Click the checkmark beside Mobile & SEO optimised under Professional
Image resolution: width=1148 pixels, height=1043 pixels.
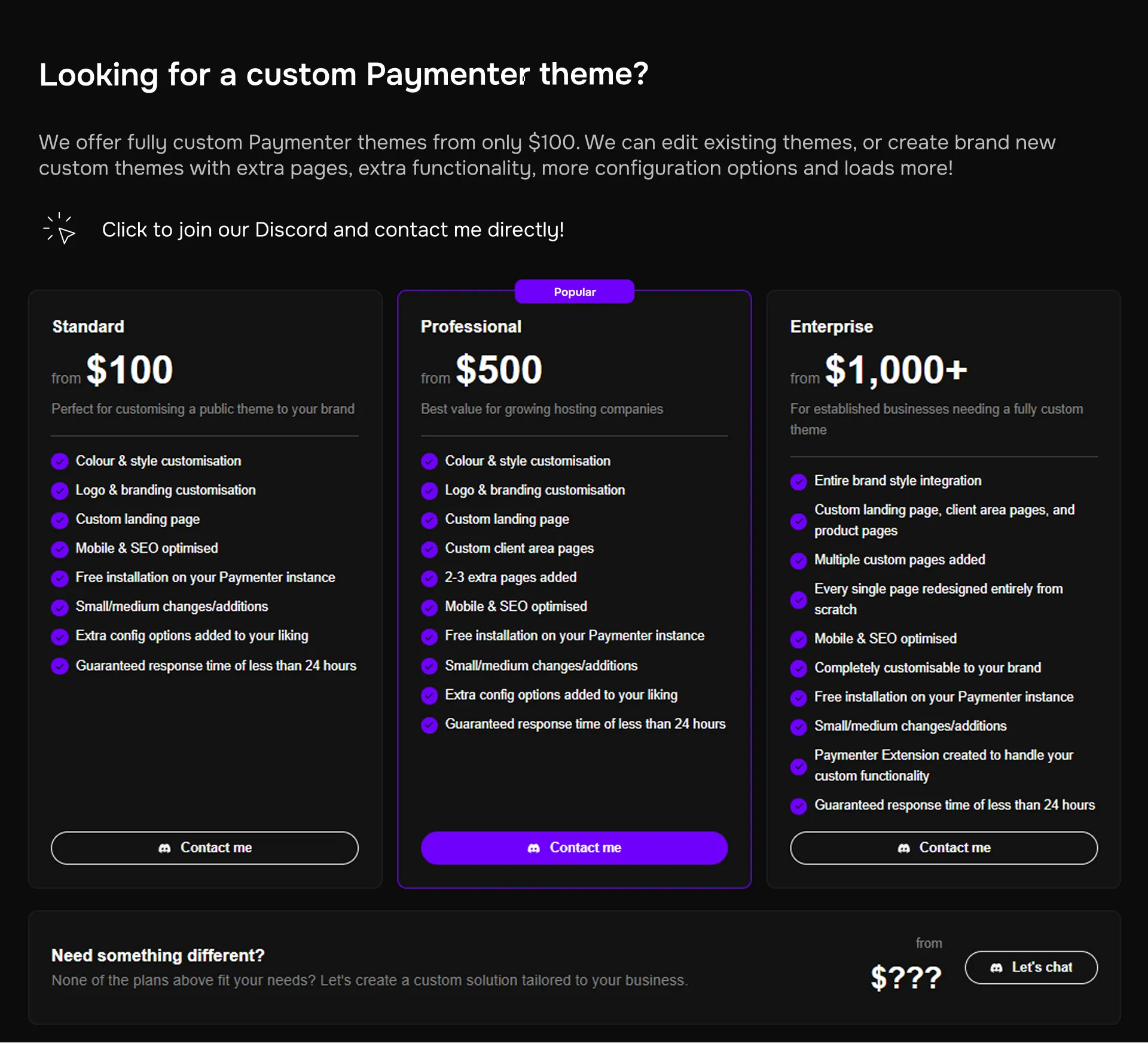tap(429, 607)
